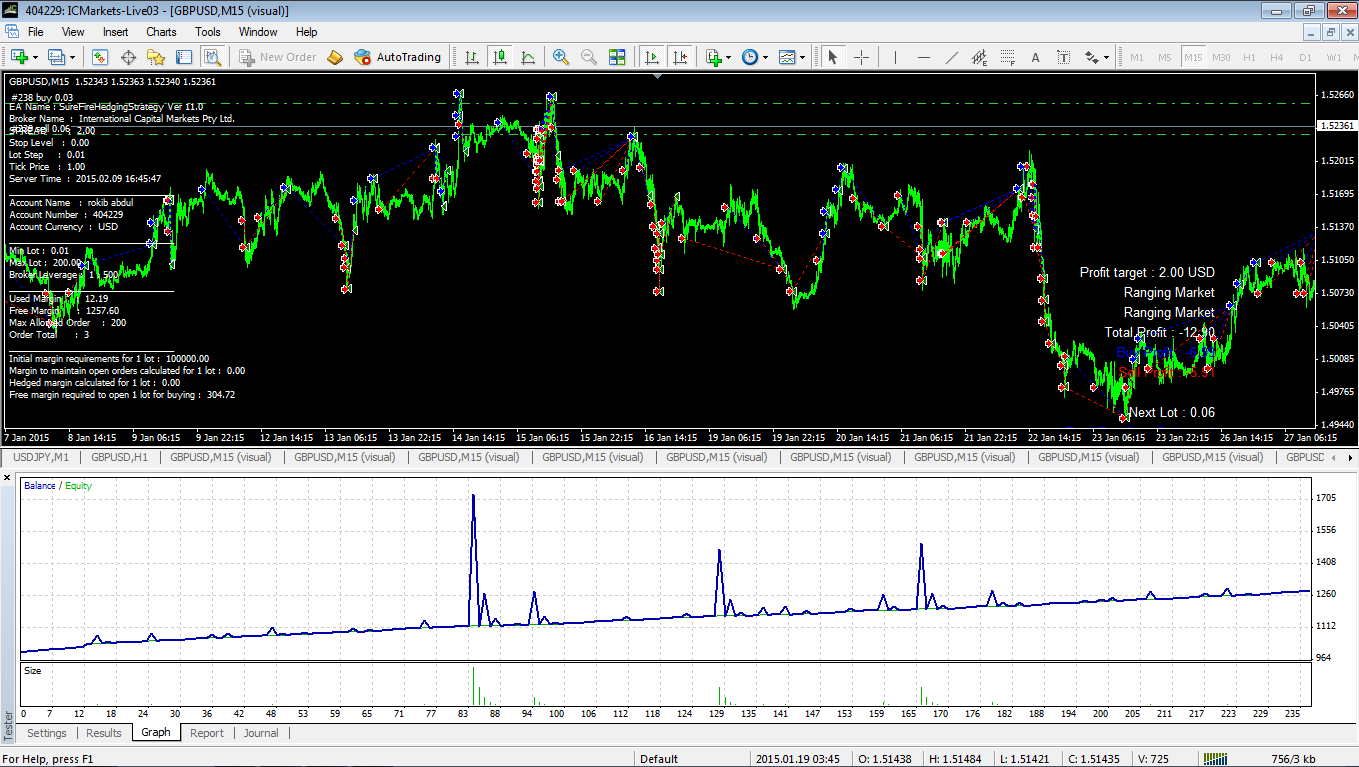Open the Charts menu
This screenshot has width=1359, height=767.
[160, 32]
